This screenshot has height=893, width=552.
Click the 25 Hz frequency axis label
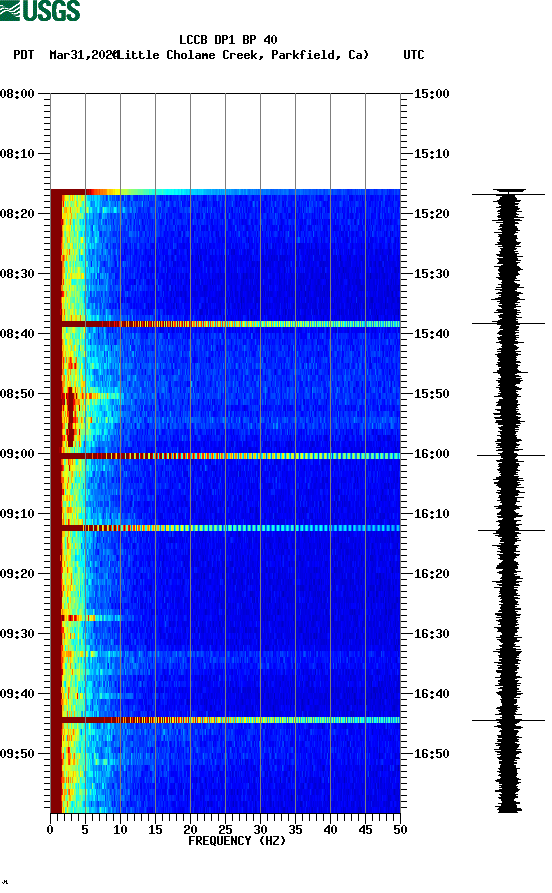[225, 830]
